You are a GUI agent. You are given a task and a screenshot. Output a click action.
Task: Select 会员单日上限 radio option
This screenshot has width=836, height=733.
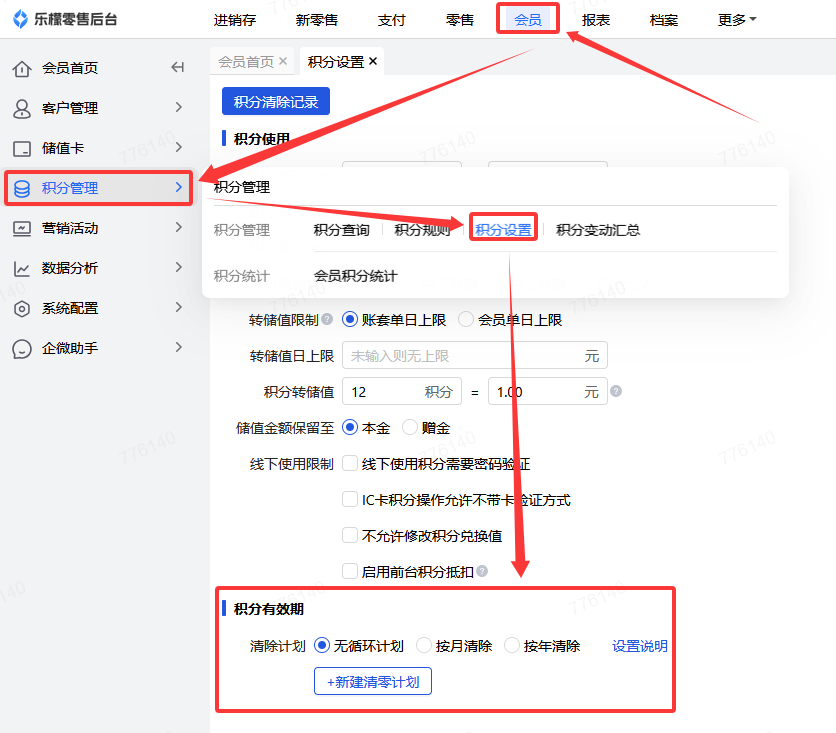(465, 319)
